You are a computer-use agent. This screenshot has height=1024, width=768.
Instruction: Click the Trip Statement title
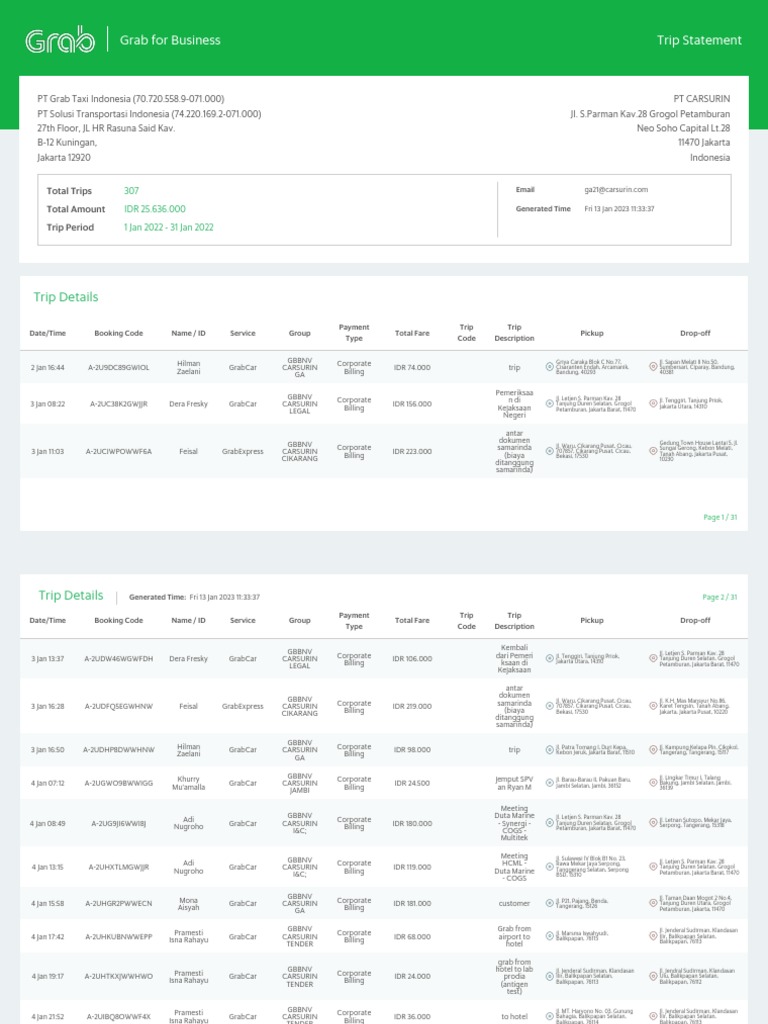click(699, 40)
